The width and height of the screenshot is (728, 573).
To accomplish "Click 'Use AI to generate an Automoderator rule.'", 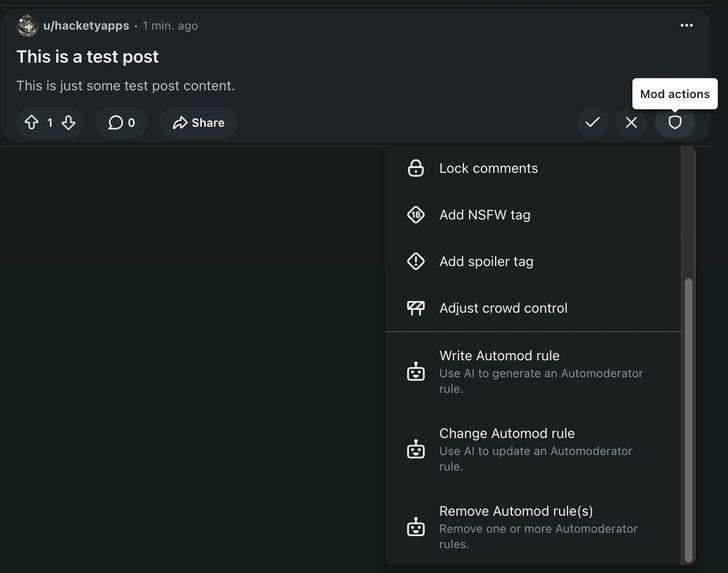I will point(541,381).
